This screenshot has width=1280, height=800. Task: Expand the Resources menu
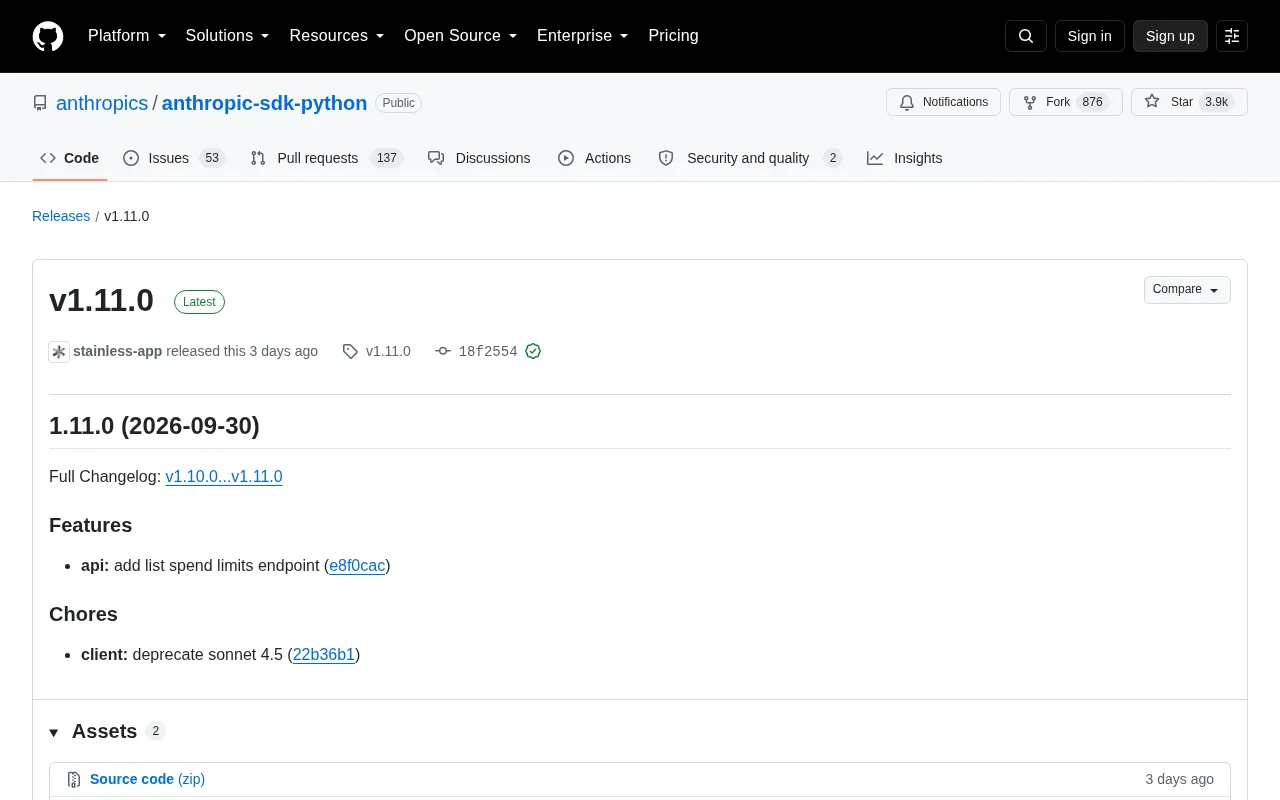point(337,36)
